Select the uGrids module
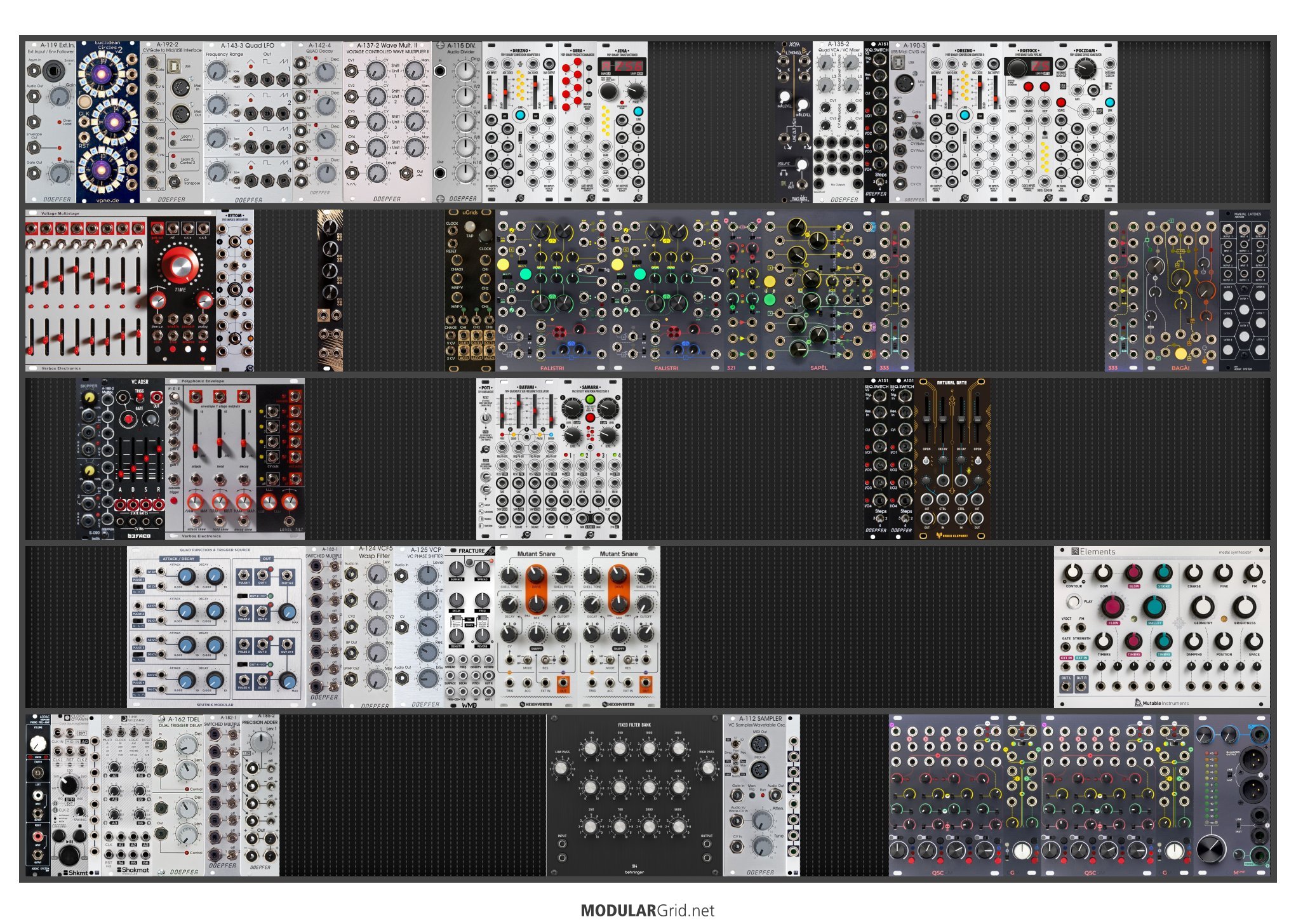Viewport: 1296px width, 924px height. (470, 291)
